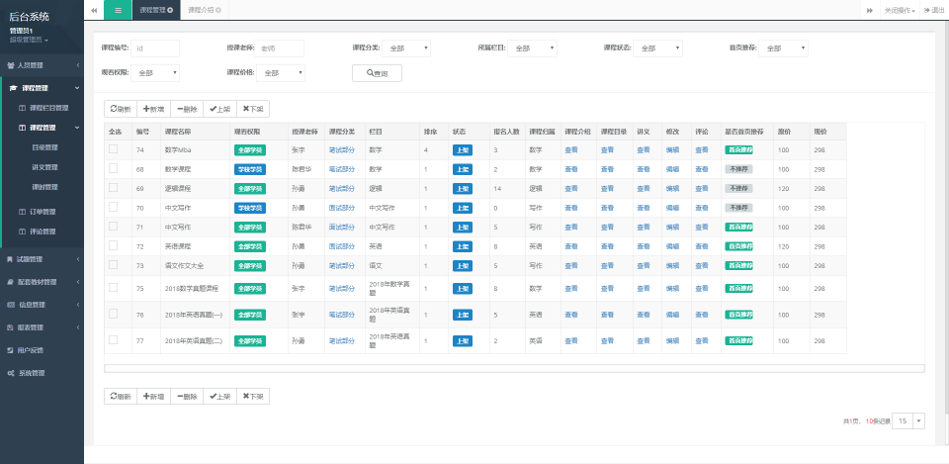
Task: Click 笔试部分 link for course 74
Action: click(341, 150)
